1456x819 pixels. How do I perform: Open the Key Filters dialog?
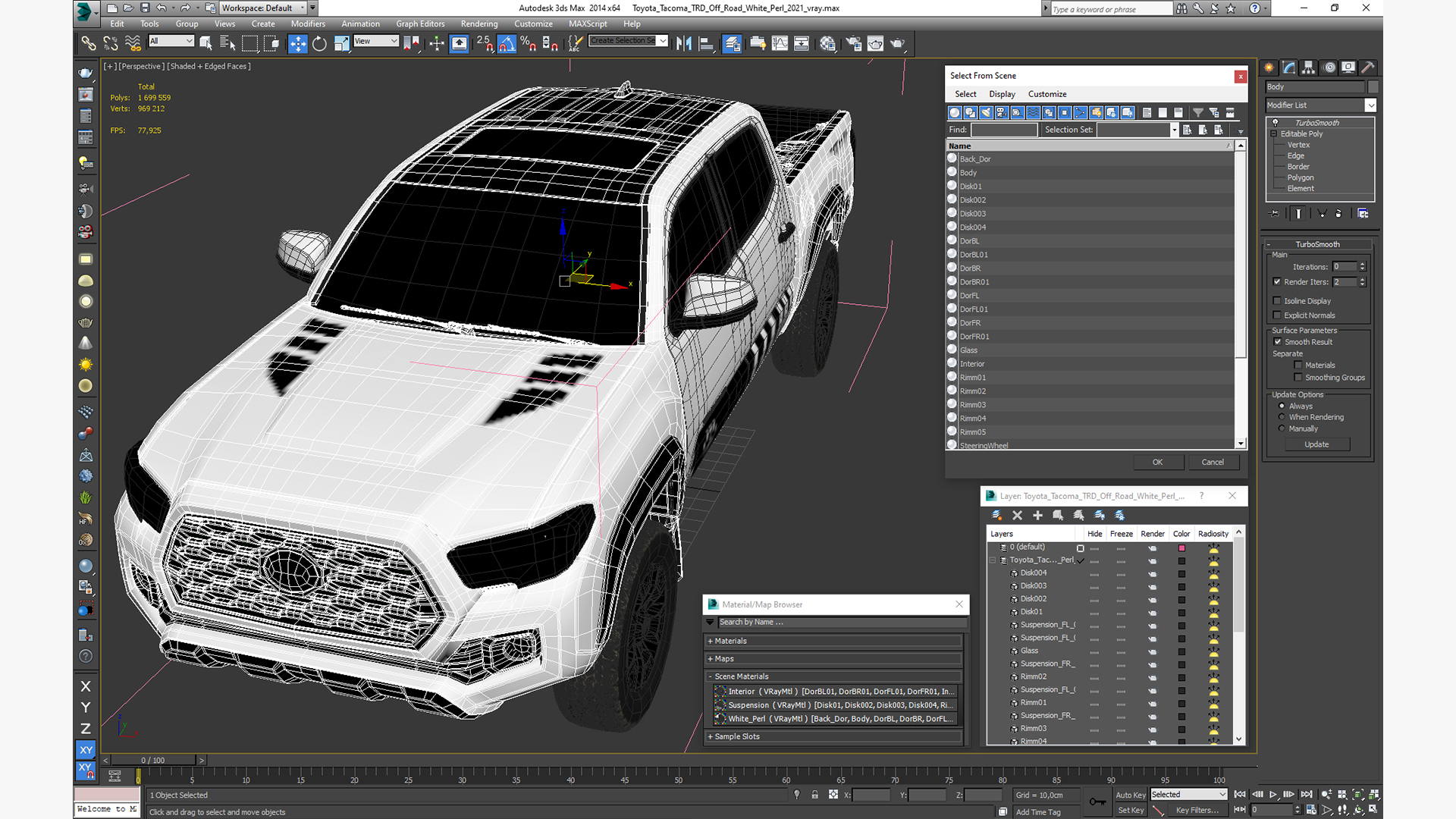[x=1197, y=810]
